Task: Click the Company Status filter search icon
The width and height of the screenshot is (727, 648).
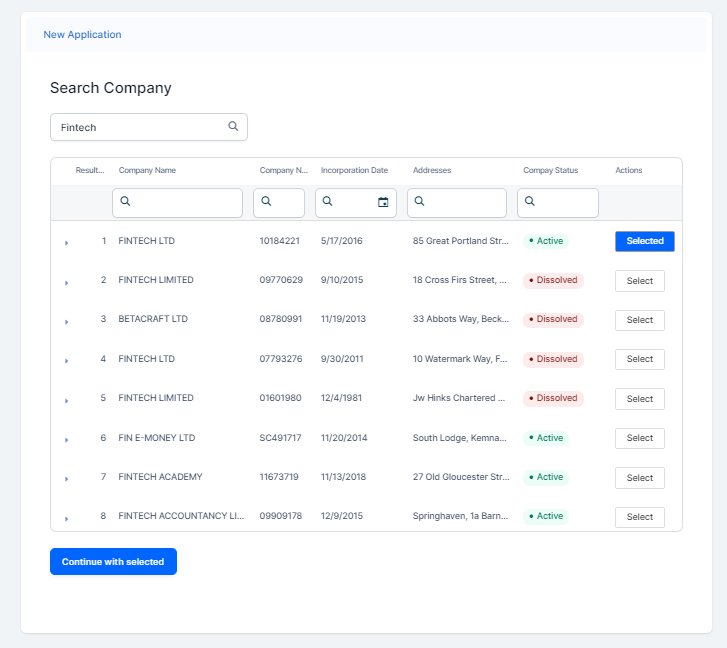Action: 530,202
